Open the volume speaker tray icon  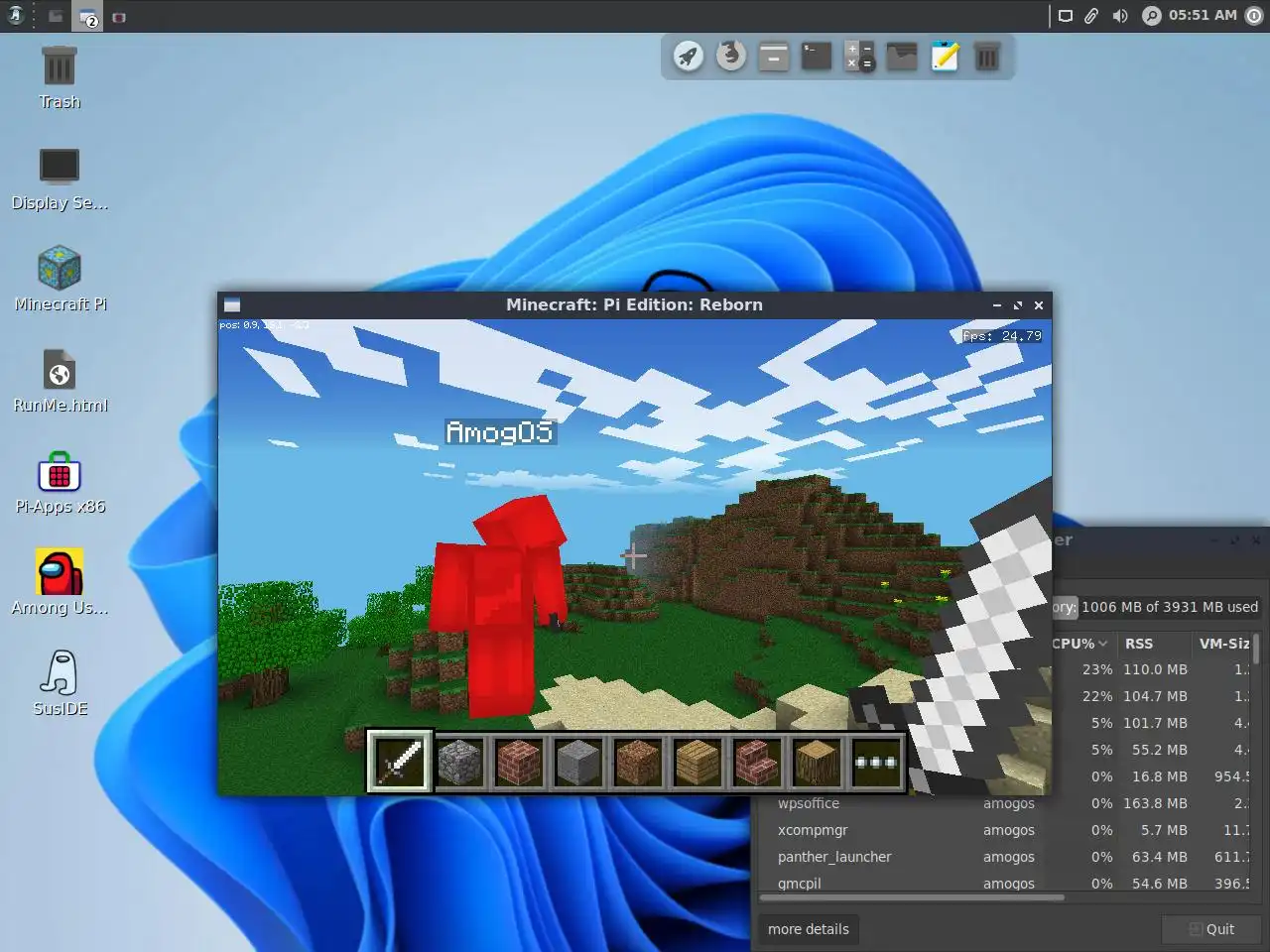point(1120,16)
